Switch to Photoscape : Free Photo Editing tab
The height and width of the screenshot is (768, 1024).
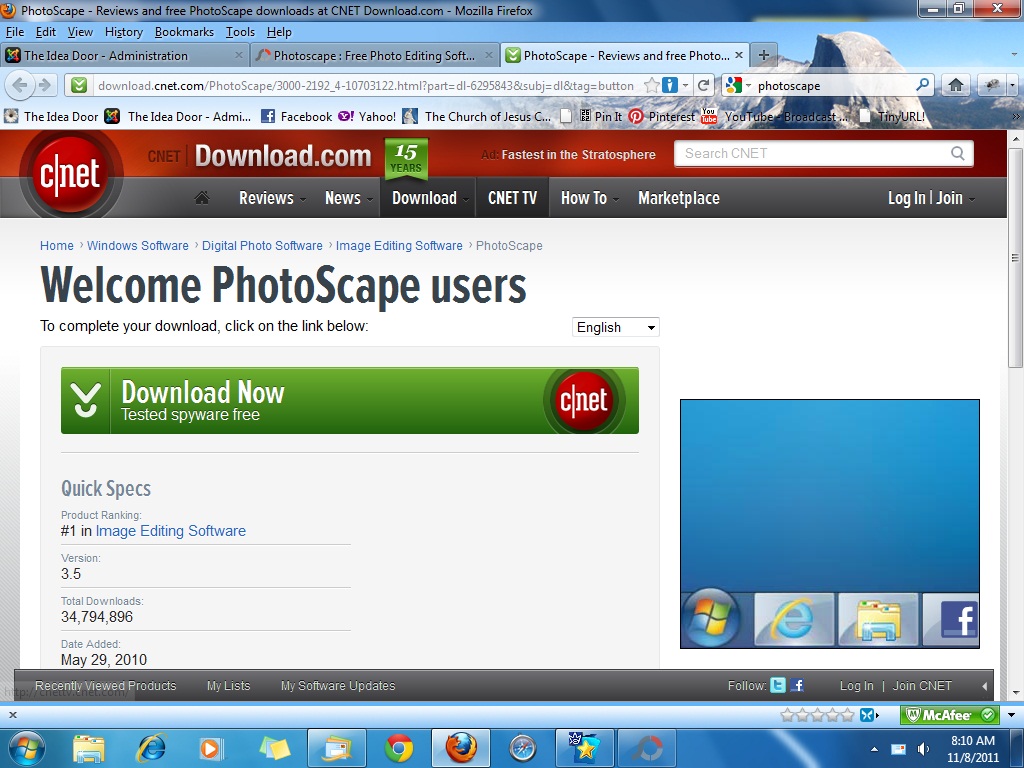(x=375, y=56)
